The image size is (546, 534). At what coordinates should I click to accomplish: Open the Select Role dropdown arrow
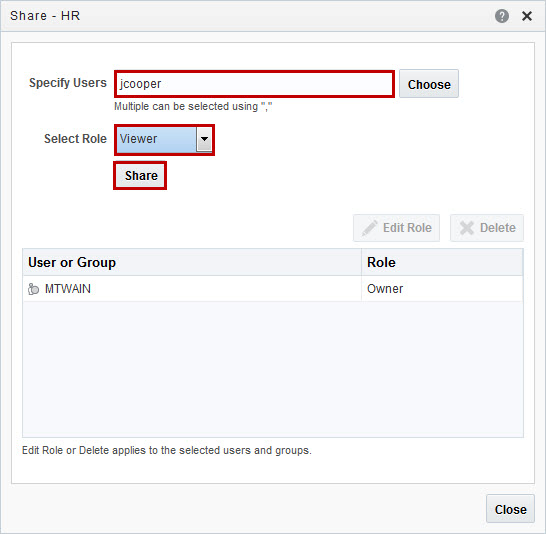(204, 139)
